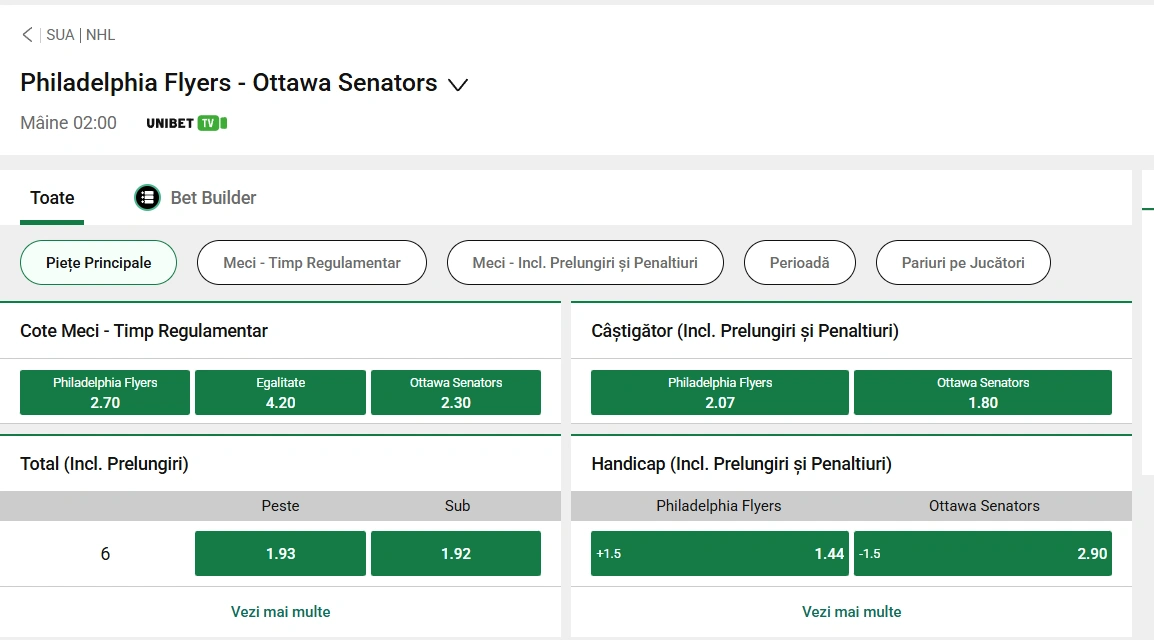Enable the Meci - Timp Regulamentar filter
This screenshot has width=1154, height=640.
311,262
